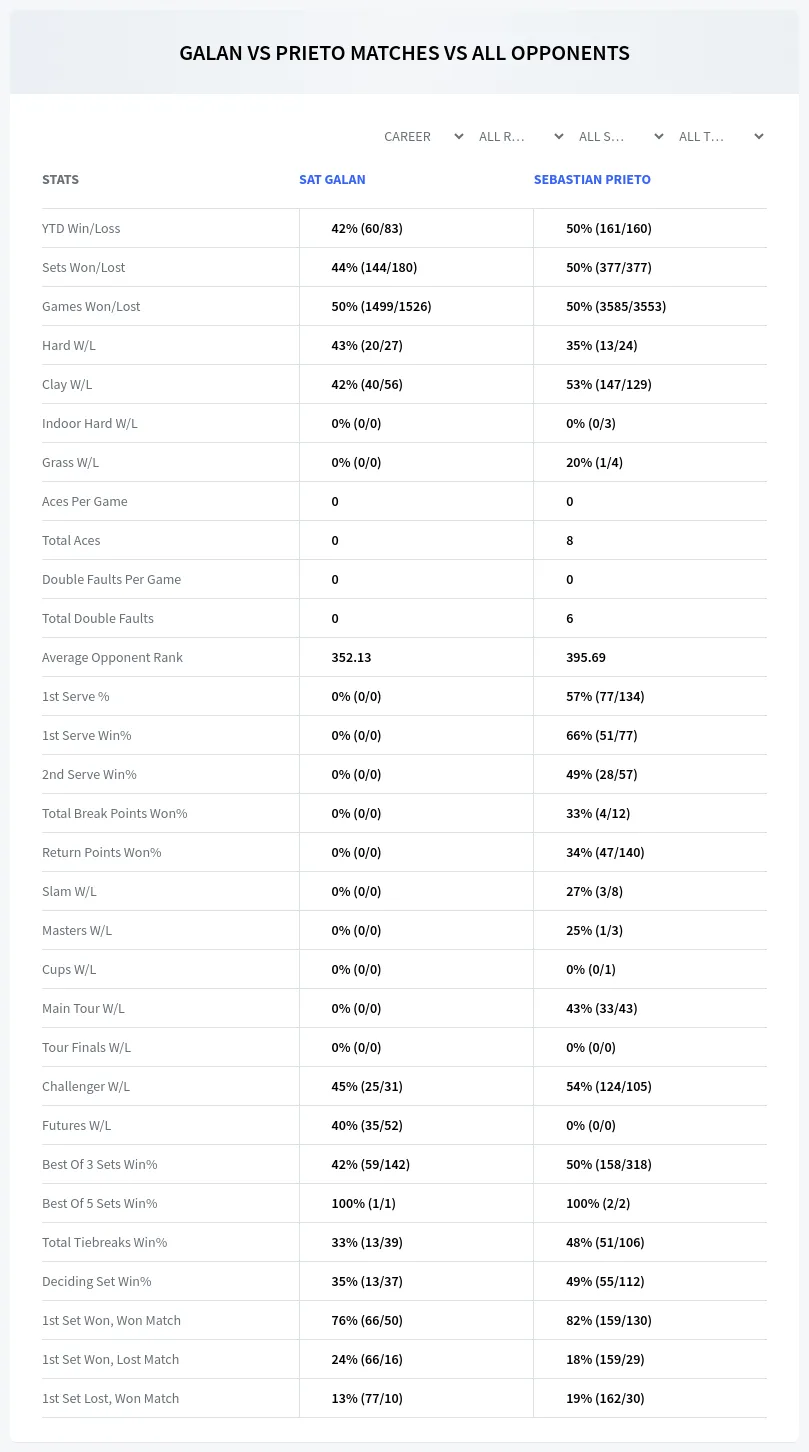Click Prieto's Total Aces value 8
The width and height of the screenshot is (809, 1452).
click(569, 540)
